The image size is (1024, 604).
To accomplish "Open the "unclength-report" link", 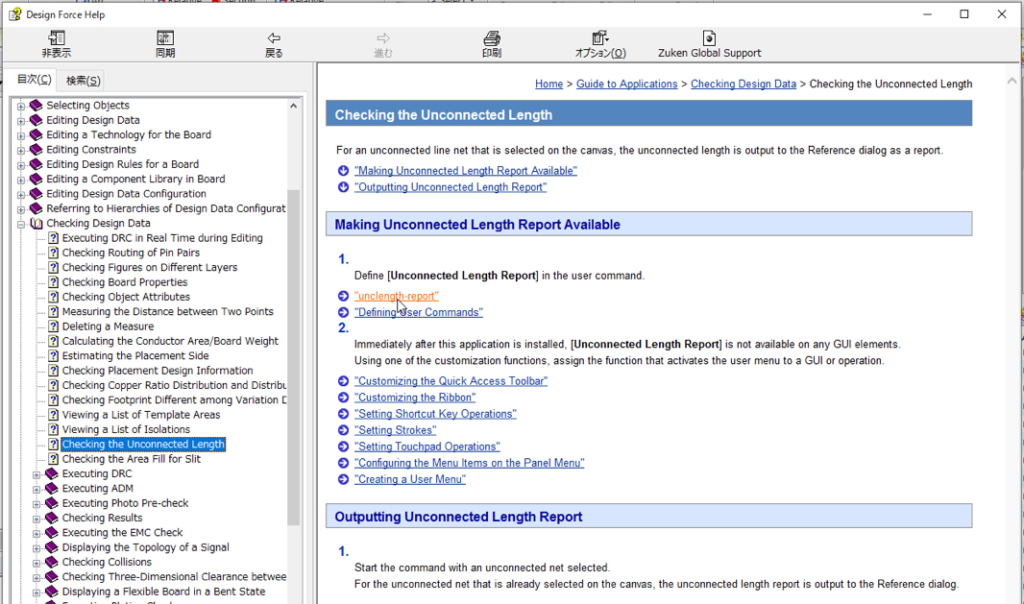I will pos(396,296).
